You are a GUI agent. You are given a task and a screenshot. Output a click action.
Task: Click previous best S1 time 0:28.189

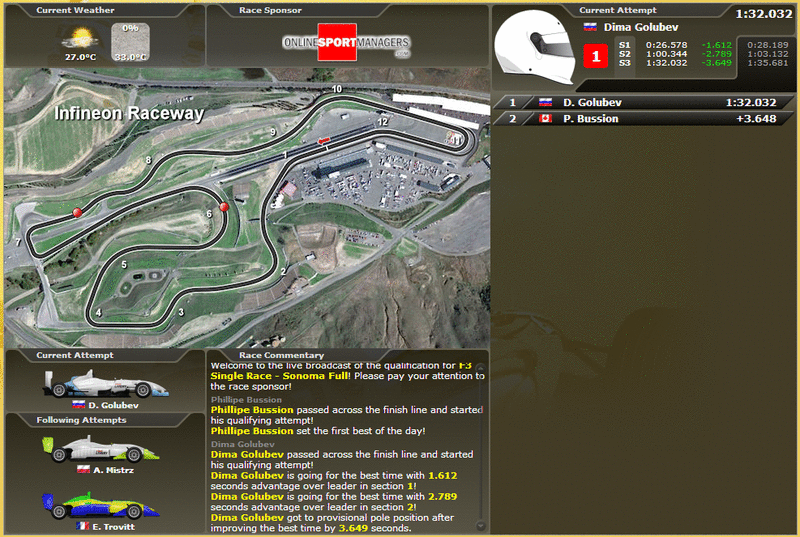pos(768,45)
